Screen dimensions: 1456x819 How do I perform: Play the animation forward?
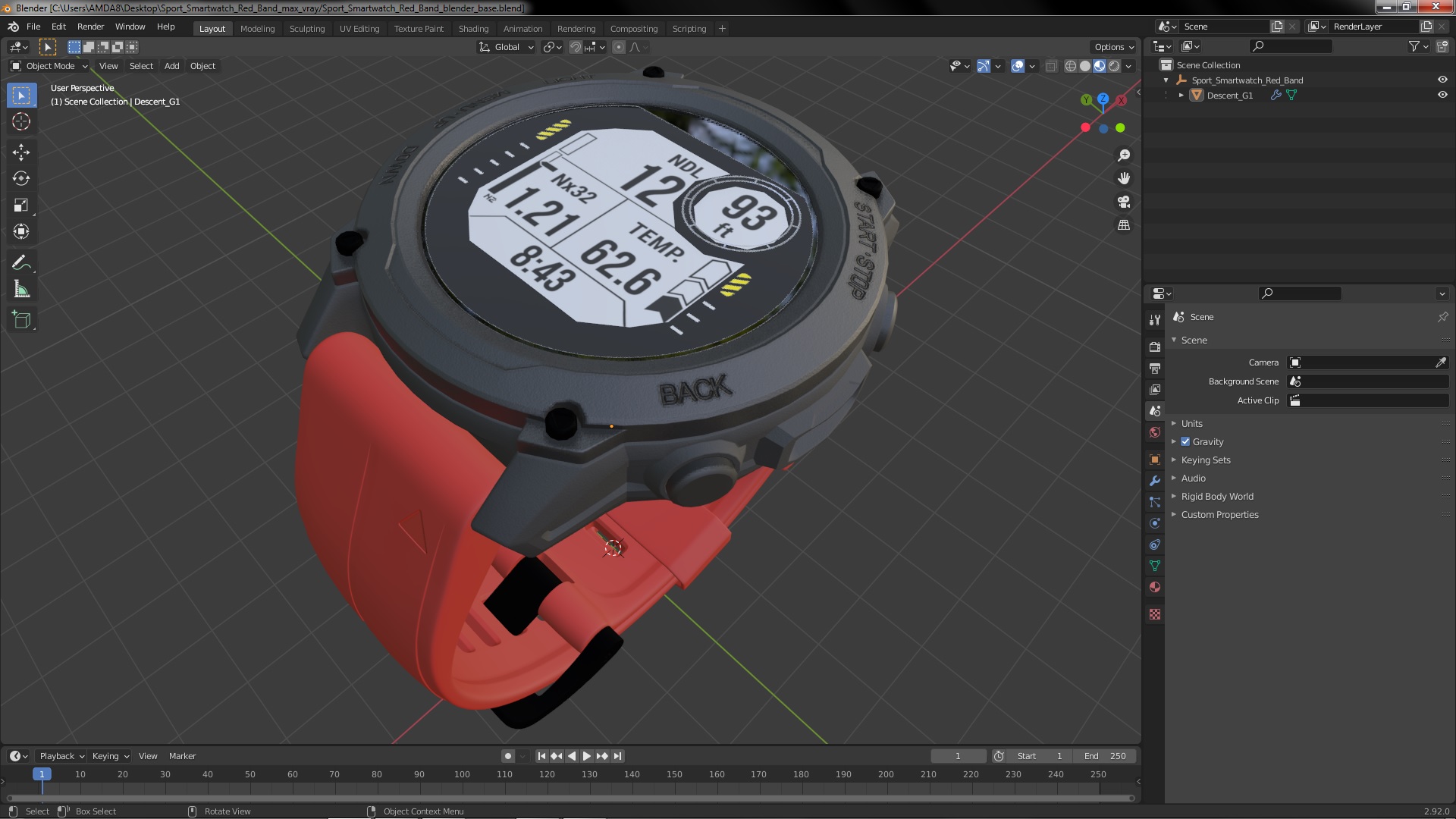point(587,756)
